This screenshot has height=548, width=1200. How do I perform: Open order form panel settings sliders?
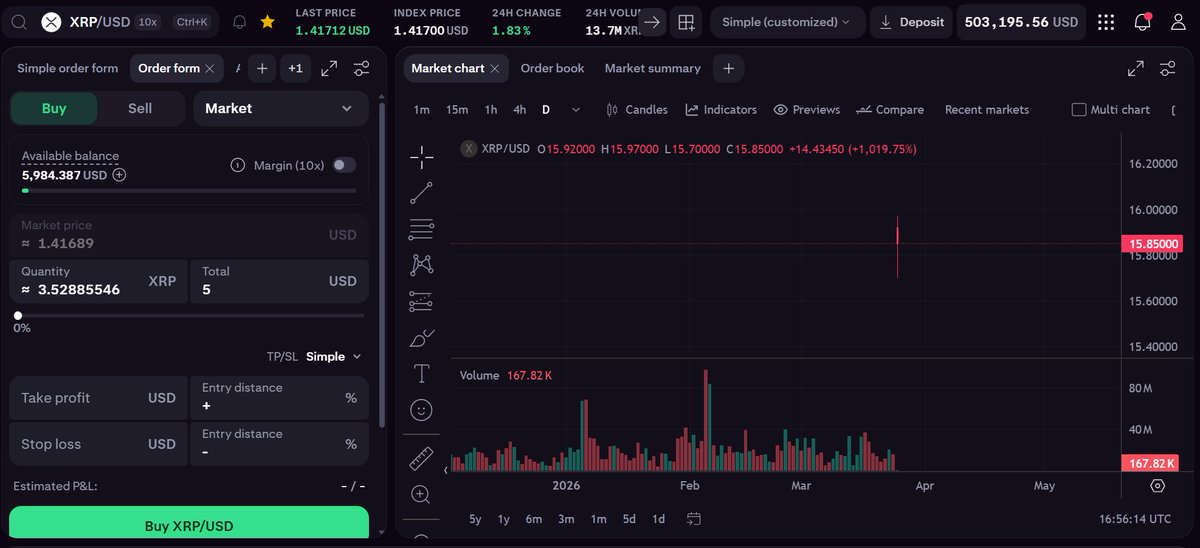(362, 68)
